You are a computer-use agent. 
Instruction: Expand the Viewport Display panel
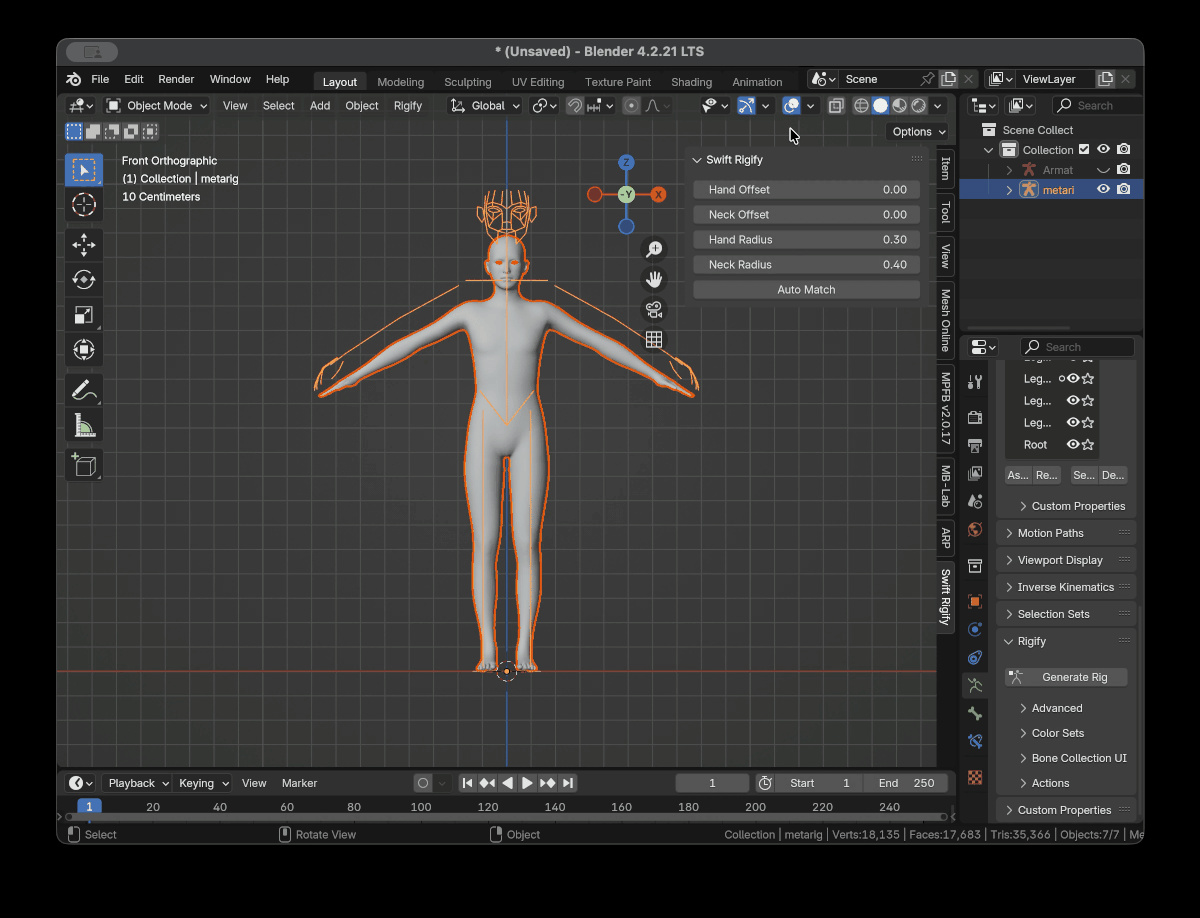pyautogui.click(x=1066, y=560)
